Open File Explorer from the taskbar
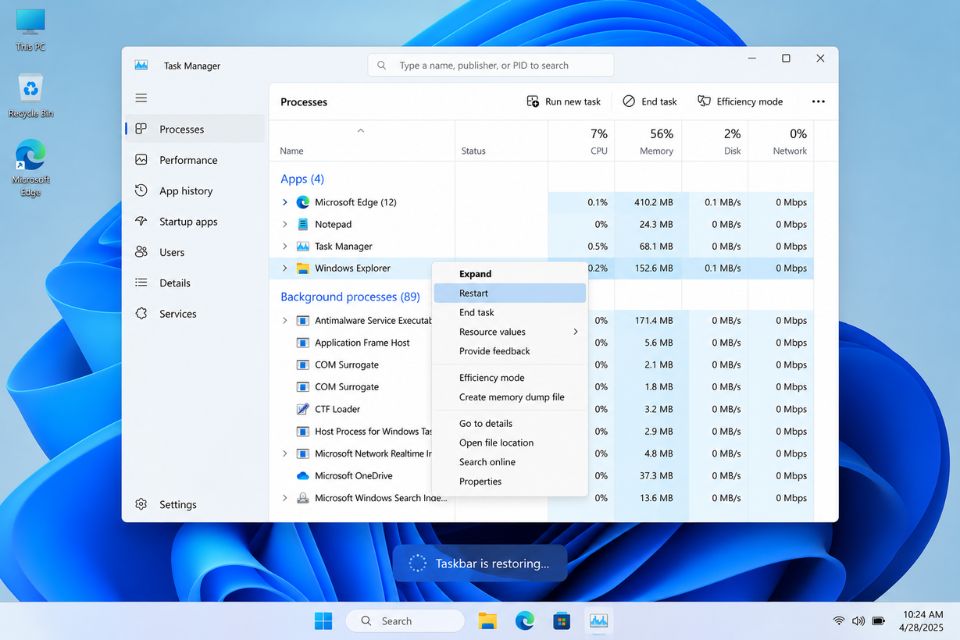 (x=487, y=621)
